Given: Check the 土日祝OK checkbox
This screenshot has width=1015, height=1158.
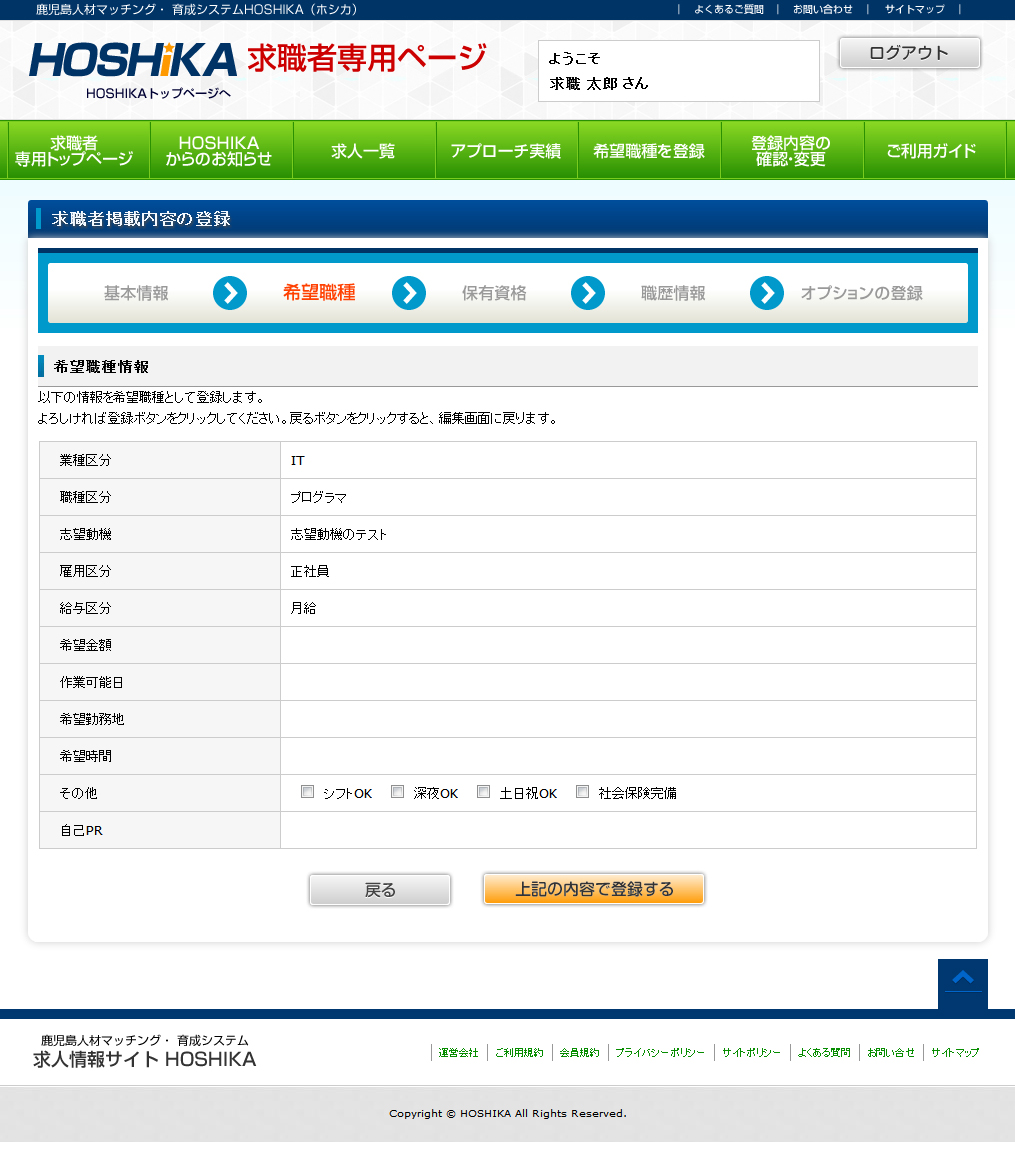Looking at the screenshot, I should pyautogui.click(x=483, y=792).
